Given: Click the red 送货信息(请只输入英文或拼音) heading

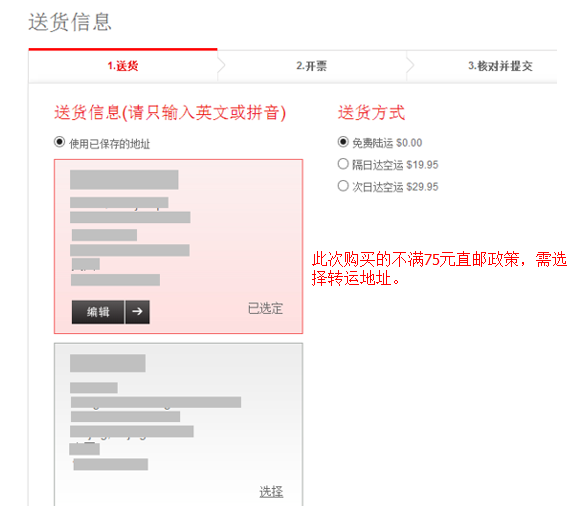Looking at the screenshot, I should point(170,112).
